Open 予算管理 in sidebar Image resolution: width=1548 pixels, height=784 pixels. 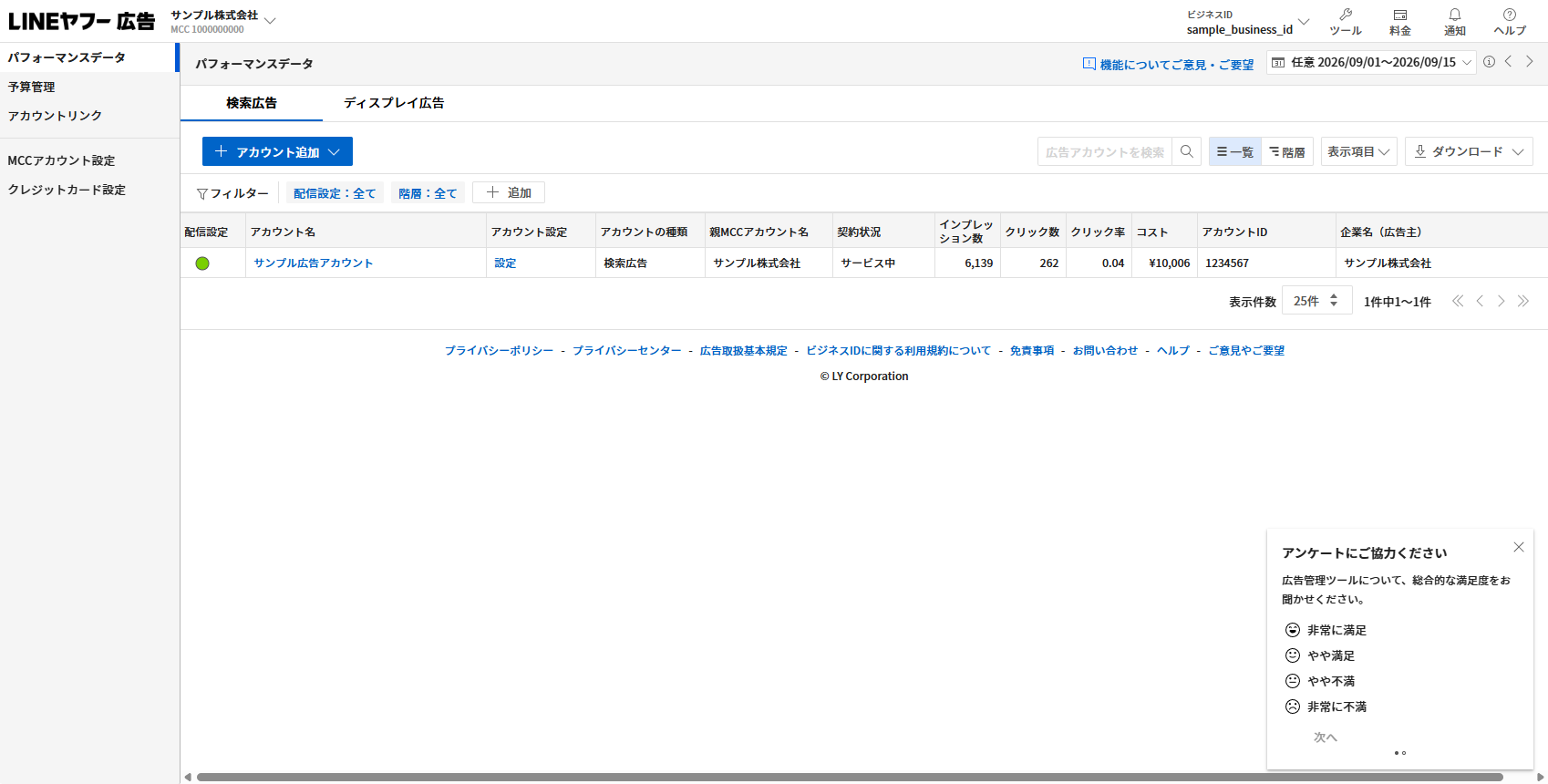(x=88, y=87)
